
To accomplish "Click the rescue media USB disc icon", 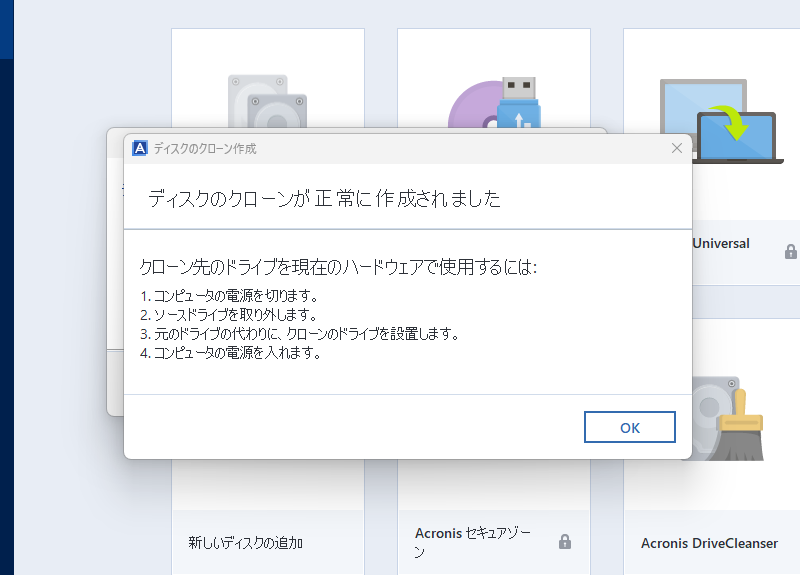I will pos(494,102).
